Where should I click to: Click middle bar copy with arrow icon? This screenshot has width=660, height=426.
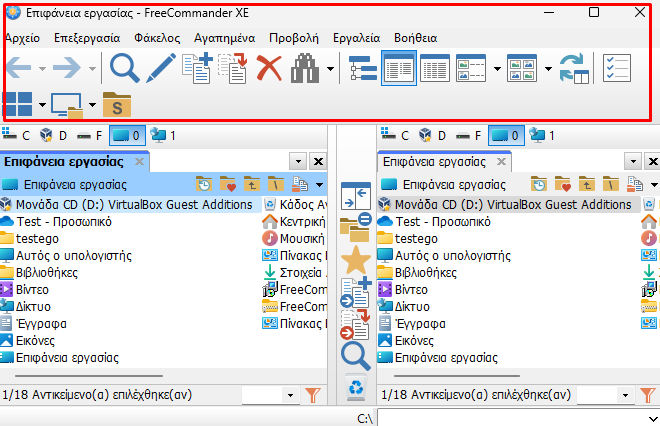[x=356, y=292]
